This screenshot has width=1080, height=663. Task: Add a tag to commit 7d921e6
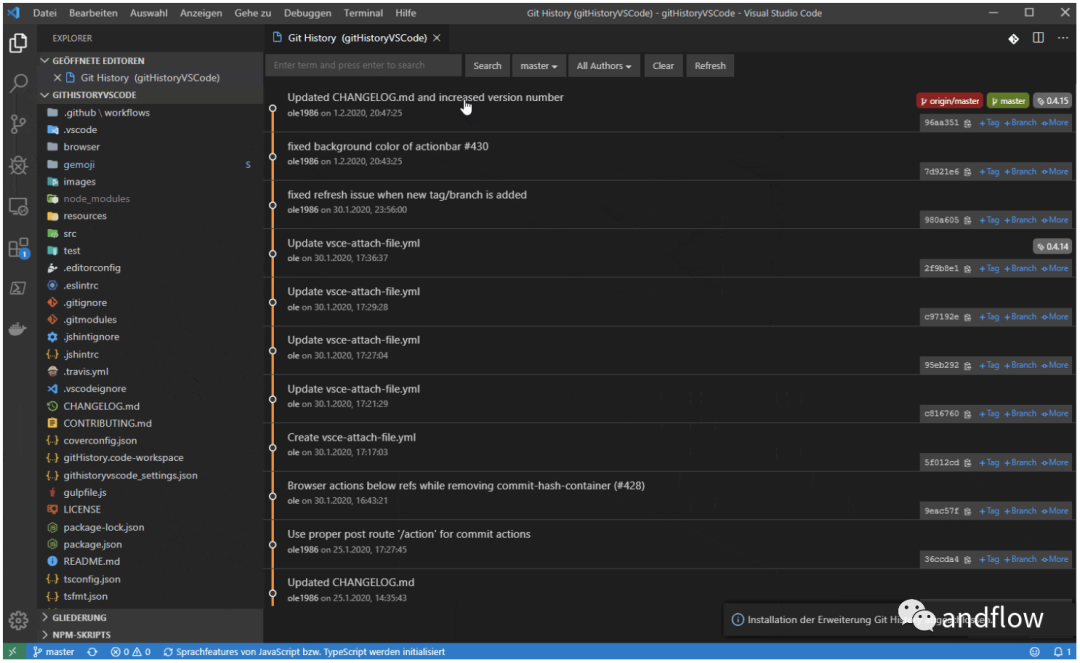[x=989, y=171]
